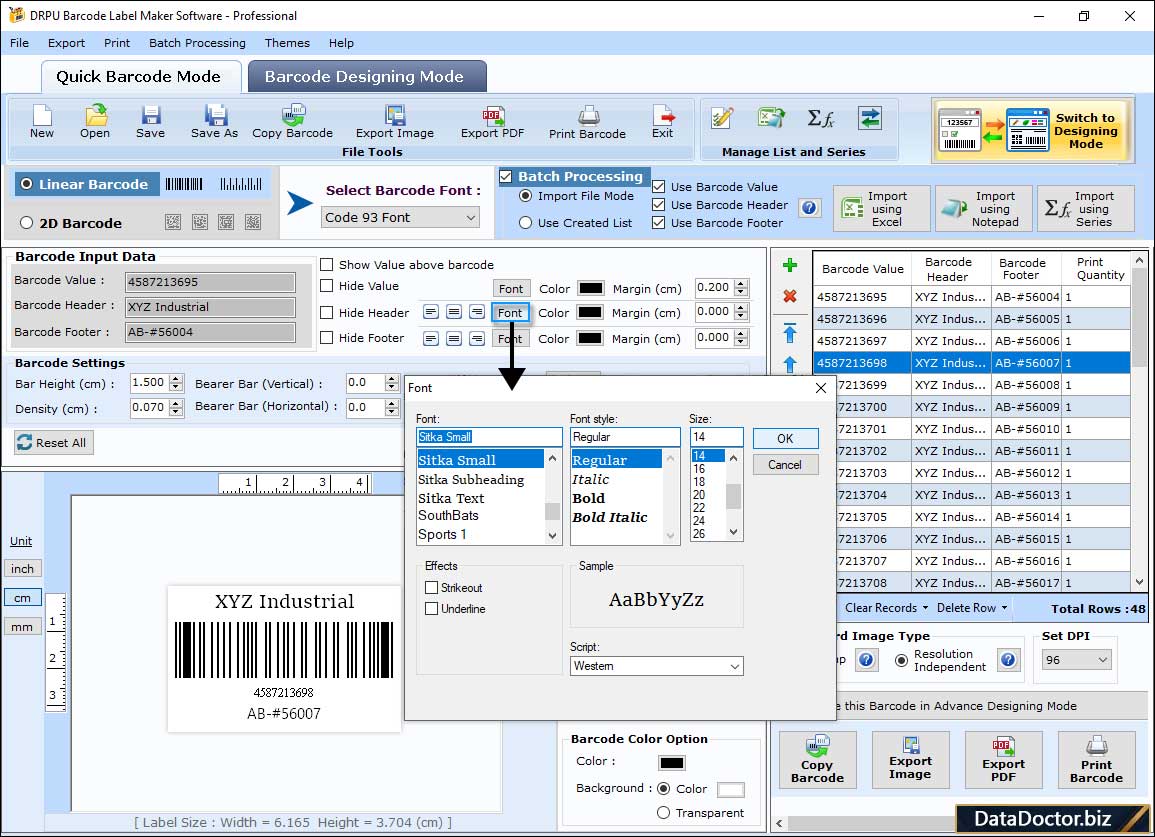Enable Strikeout effect in Font dialog
Image resolution: width=1155 pixels, height=837 pixels.
click(432, 588)
